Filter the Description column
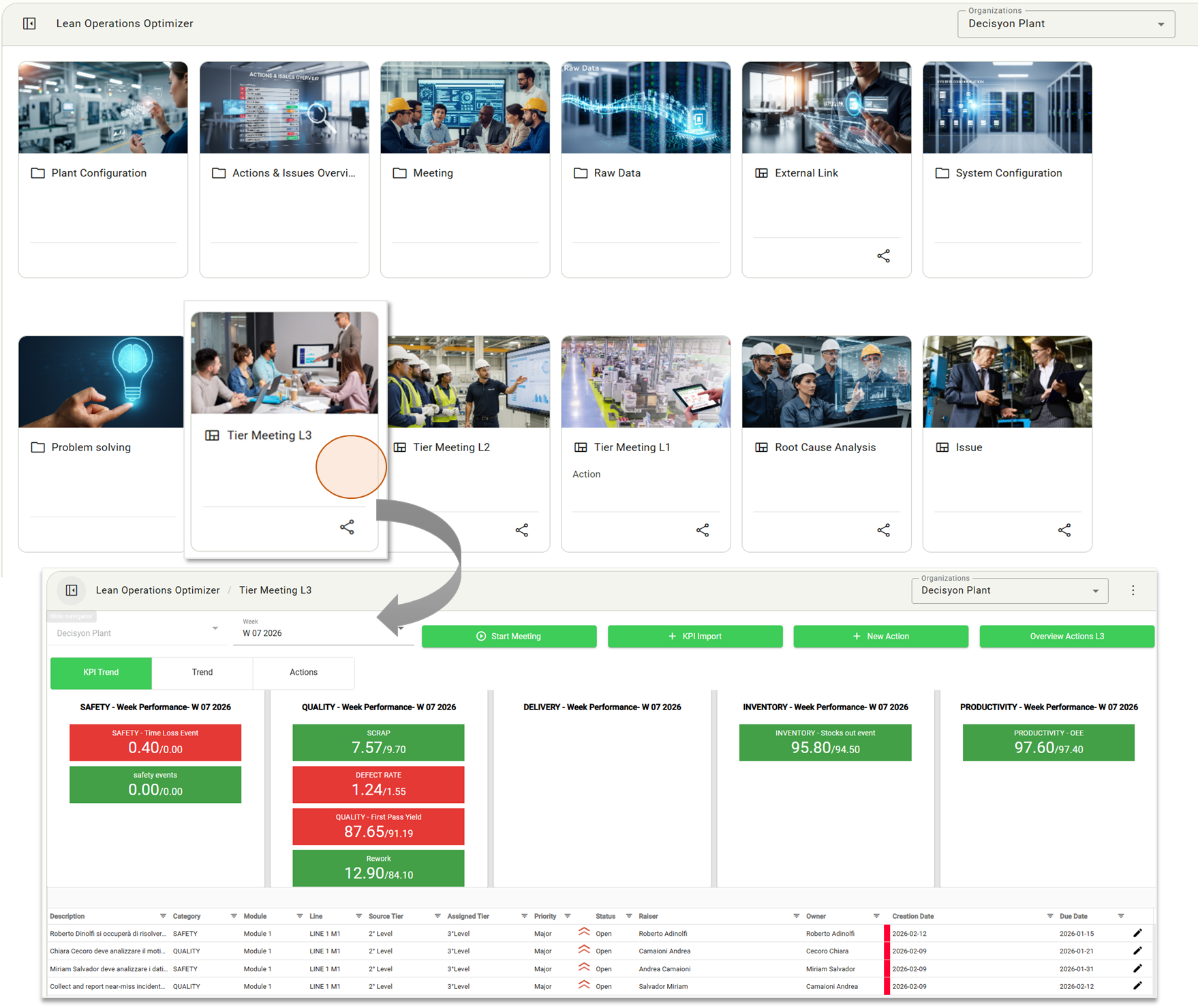 163,916
